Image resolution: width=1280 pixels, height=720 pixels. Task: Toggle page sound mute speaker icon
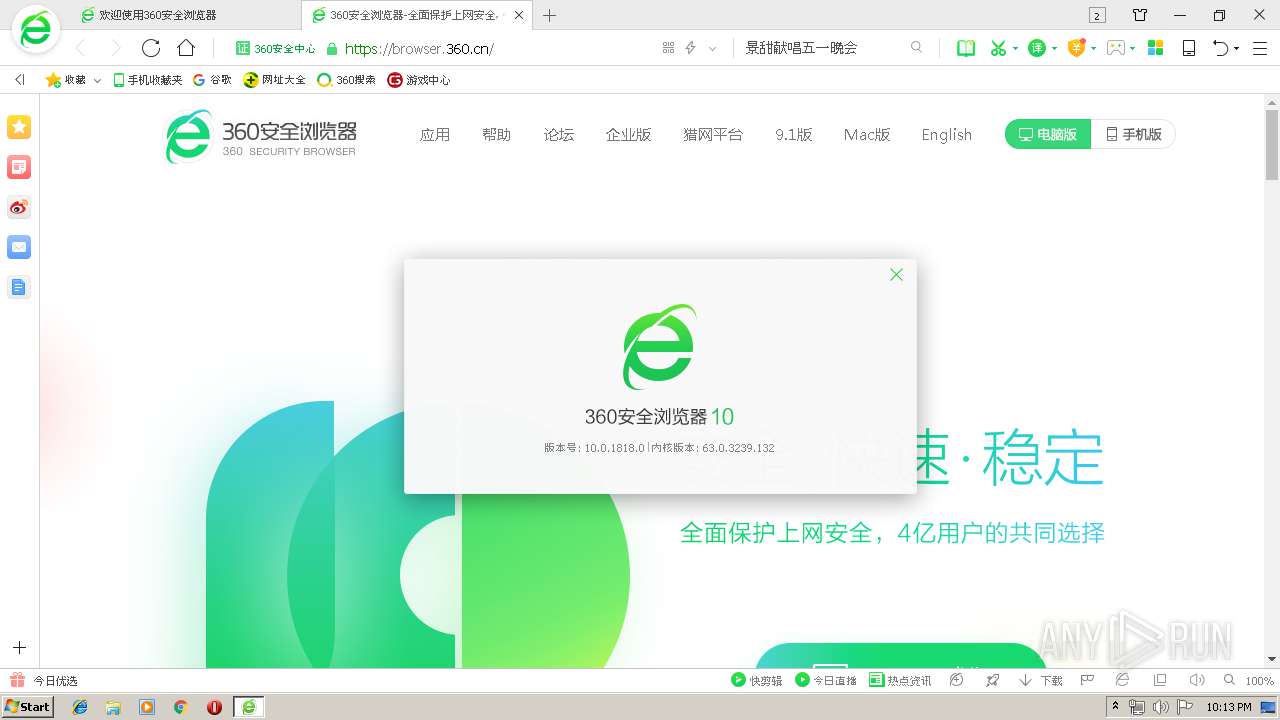(x=1196, y=680)
